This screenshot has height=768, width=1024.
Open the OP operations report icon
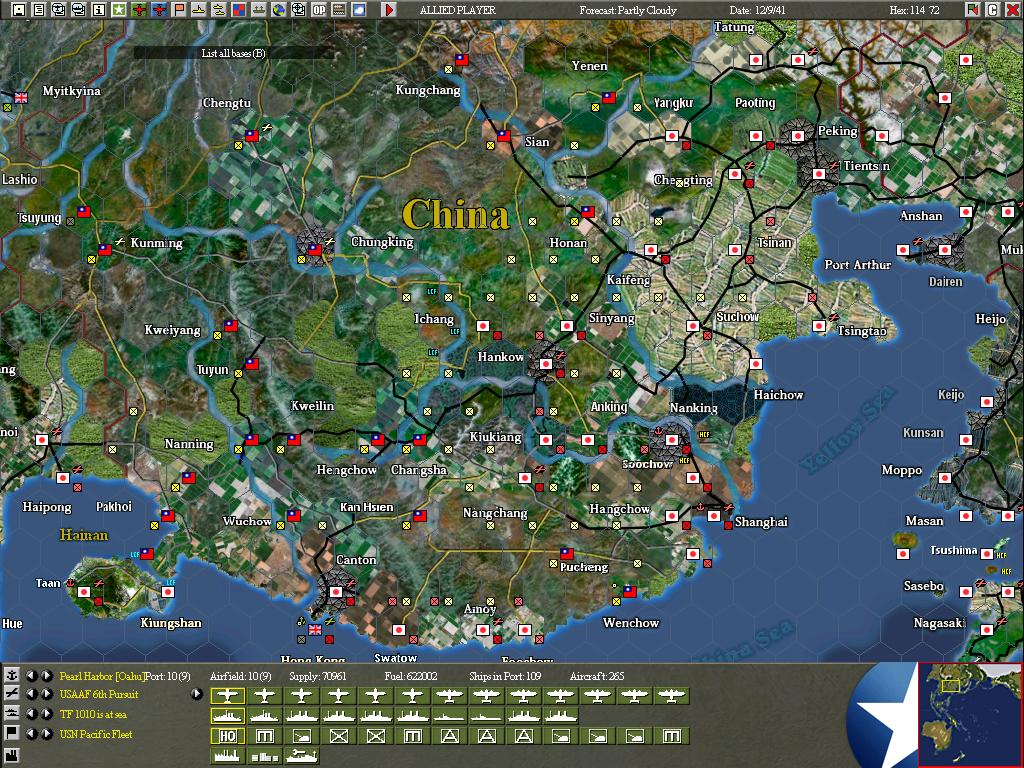(x=319, y=10)
